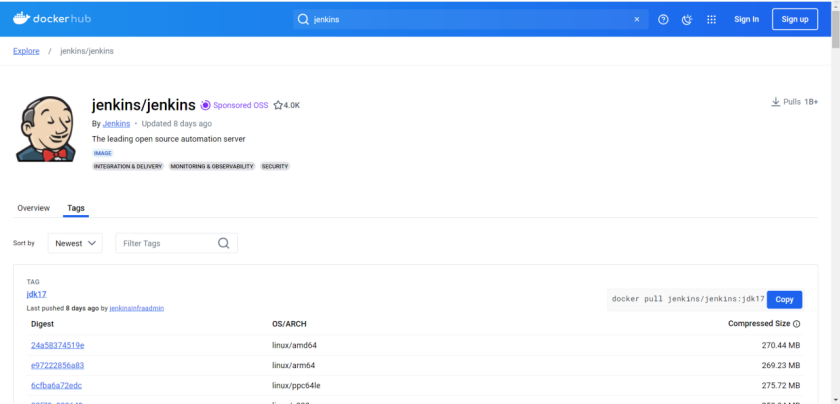Click the 275.72 MB size value
Image resolution: width=840 pixels, height=404 pixels.
click(781, 386)
